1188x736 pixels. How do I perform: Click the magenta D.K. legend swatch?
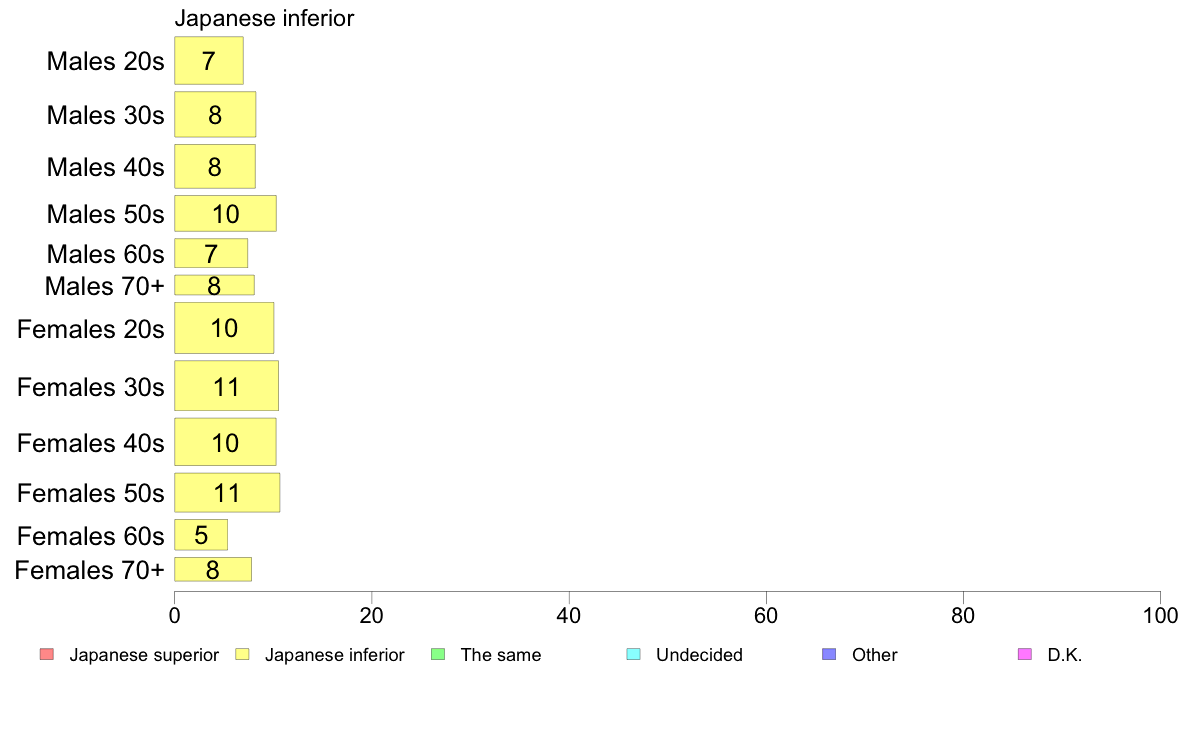pyautogui.click(x=1025, y=654)
